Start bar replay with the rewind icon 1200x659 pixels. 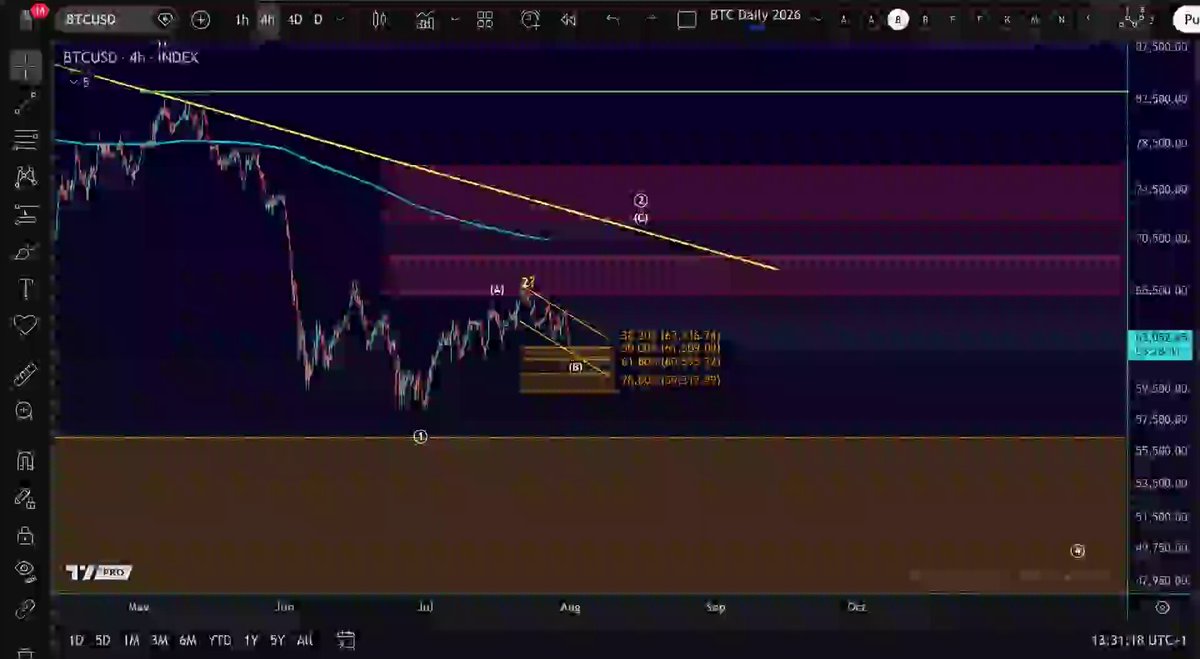click(x=568, y=19)
